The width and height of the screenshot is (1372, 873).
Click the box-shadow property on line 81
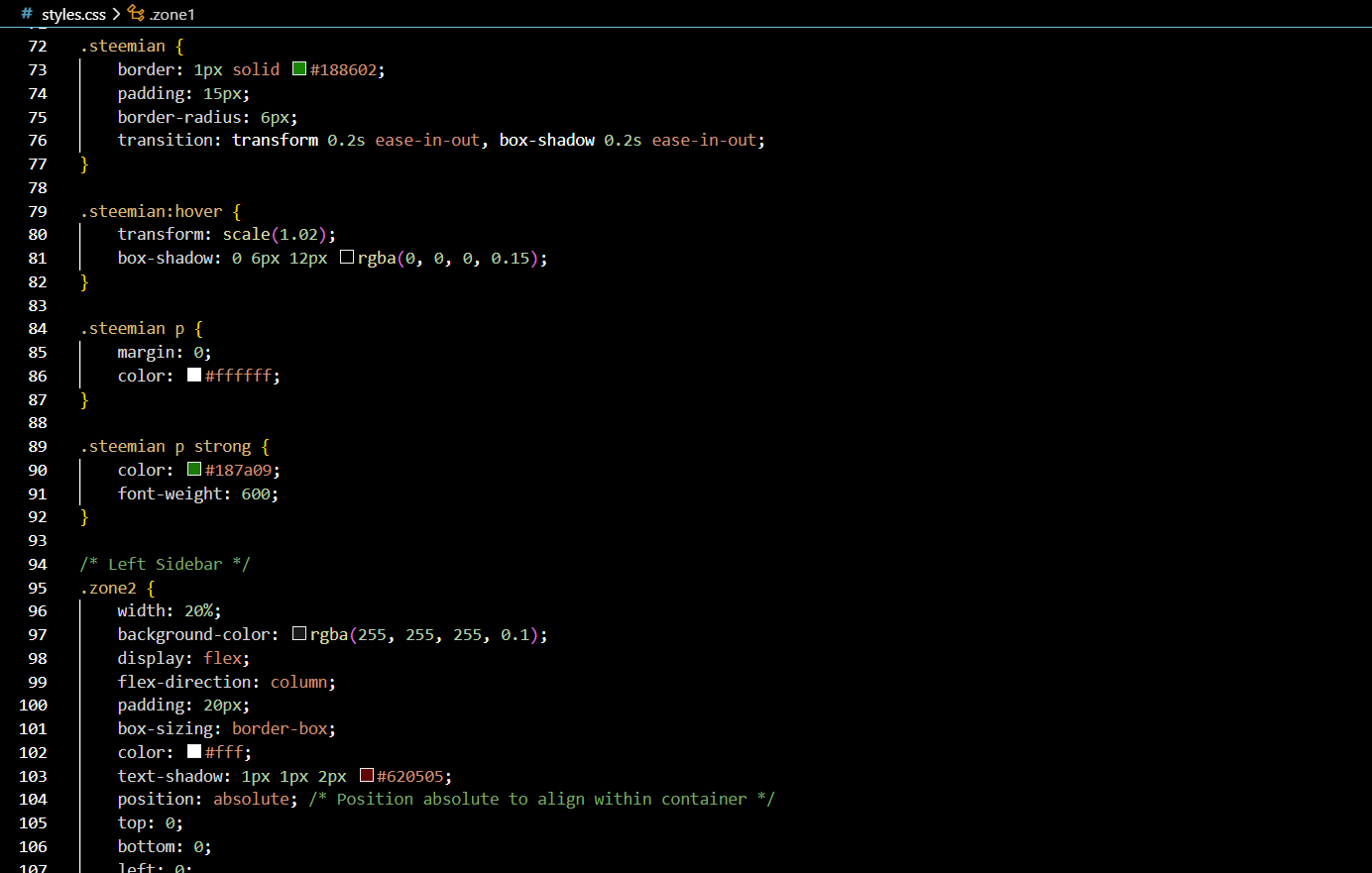pyautogui.click(x=166, y=258)
